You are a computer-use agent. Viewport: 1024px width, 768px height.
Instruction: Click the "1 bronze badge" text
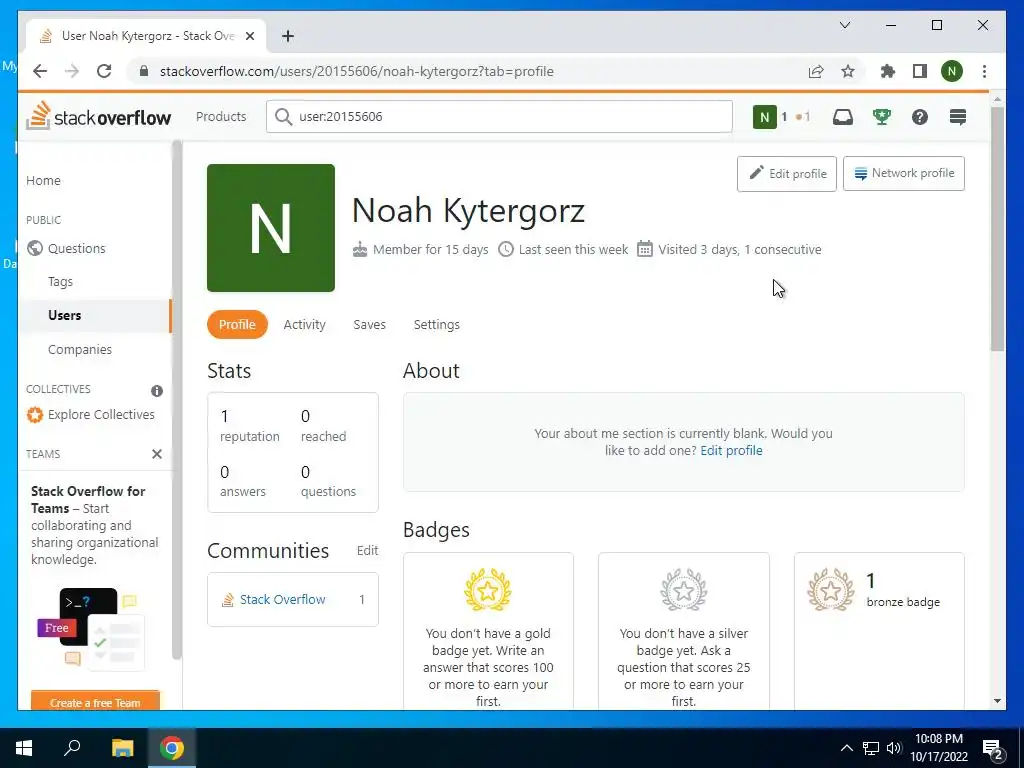(903, 591)
